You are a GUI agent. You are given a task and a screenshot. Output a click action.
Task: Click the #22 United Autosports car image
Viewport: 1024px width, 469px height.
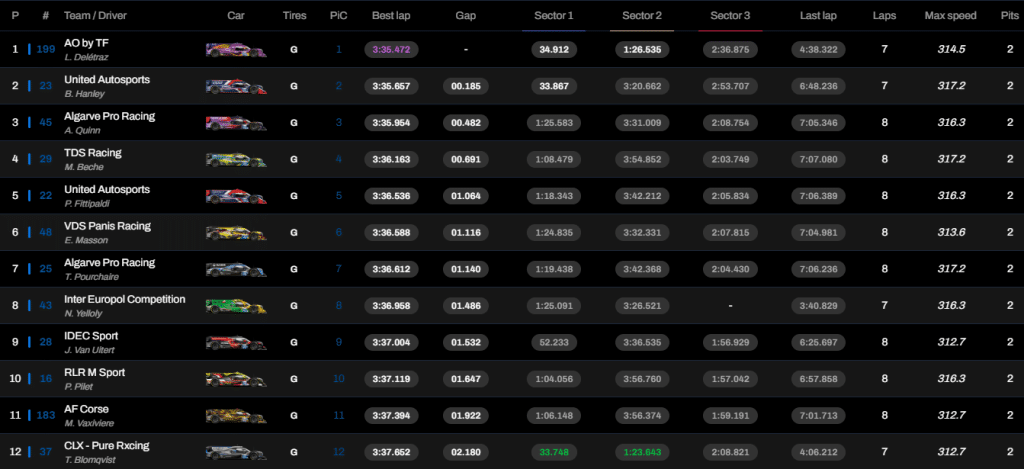coord(236,197)
